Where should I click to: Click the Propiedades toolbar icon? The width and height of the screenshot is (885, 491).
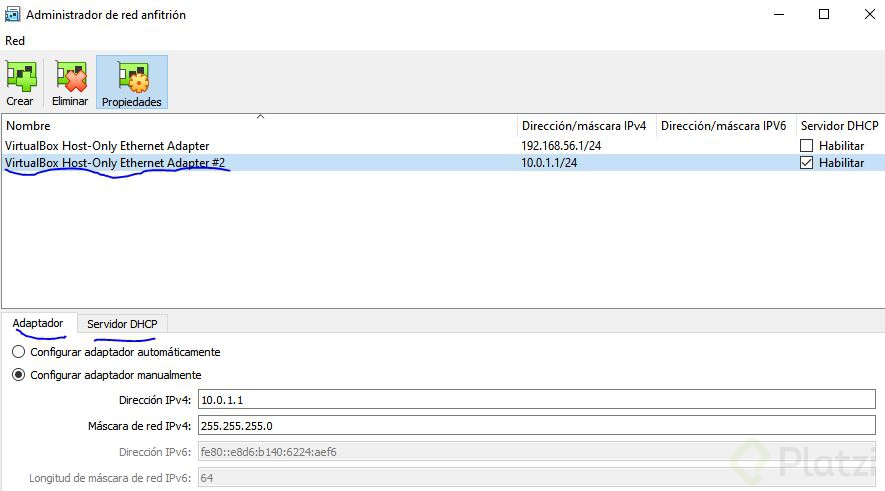pyautogui.click(x=132, y=82)
